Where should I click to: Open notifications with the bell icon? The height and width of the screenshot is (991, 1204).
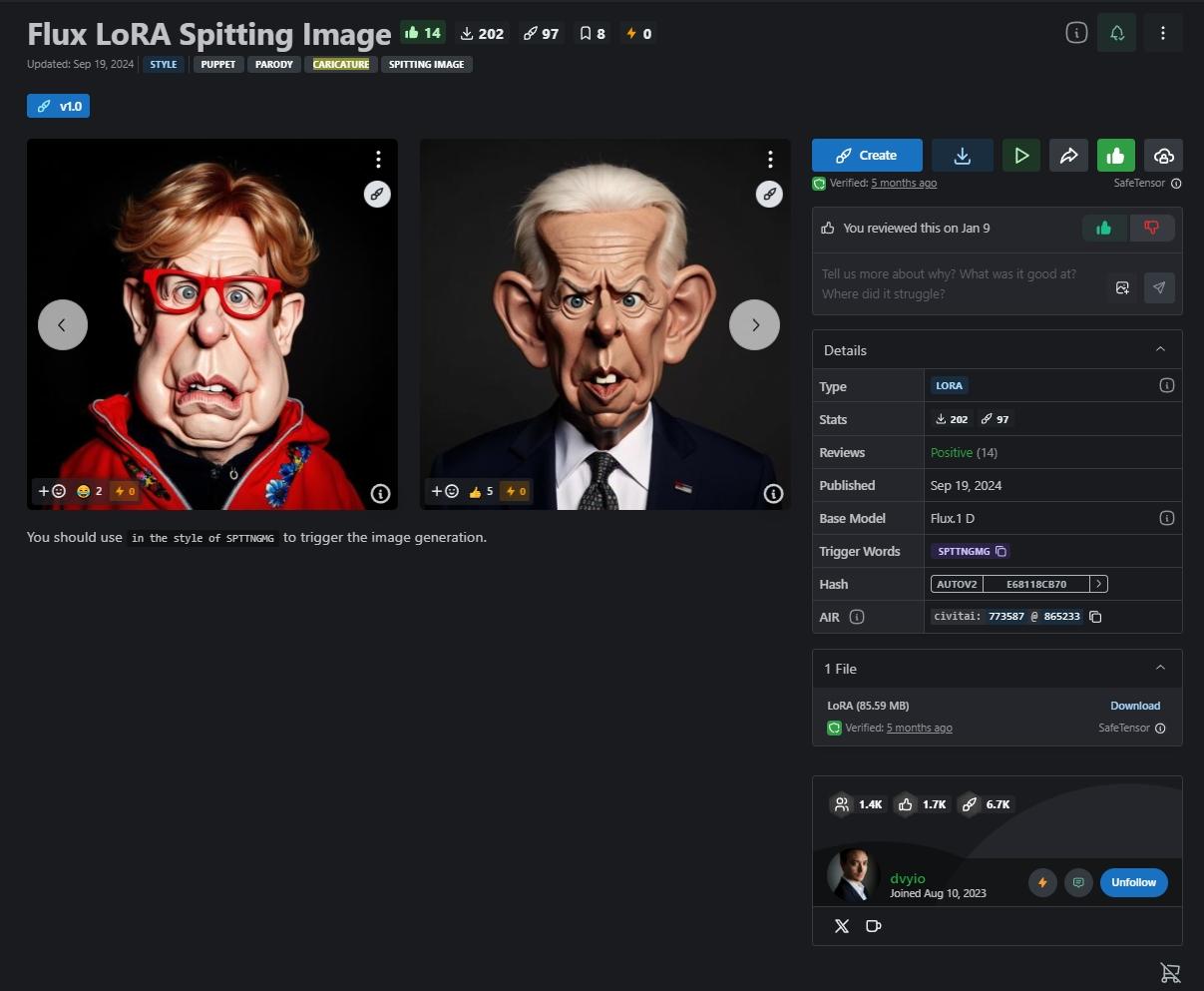pos(1116,32)
